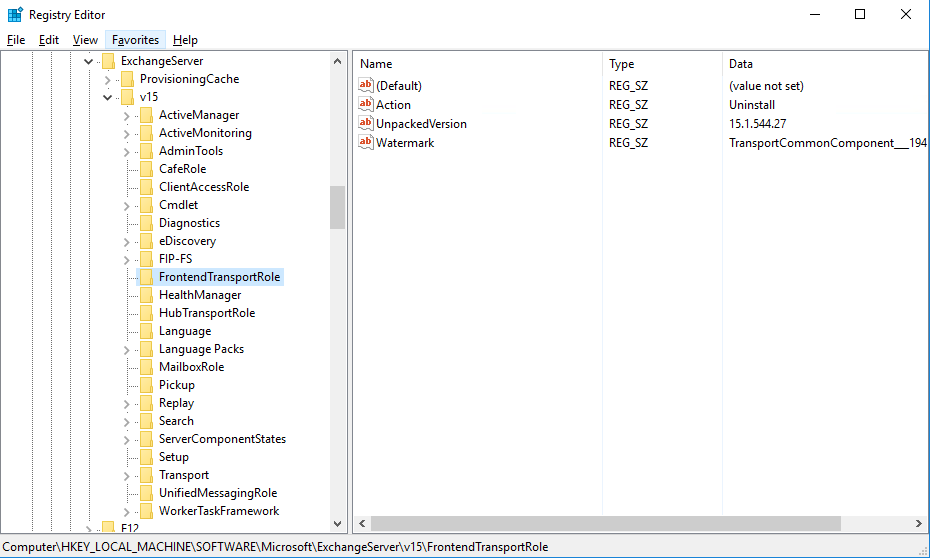930x558 pixels.
Task: Expand the ServerComponentStates key
Action: coord(126,439)
